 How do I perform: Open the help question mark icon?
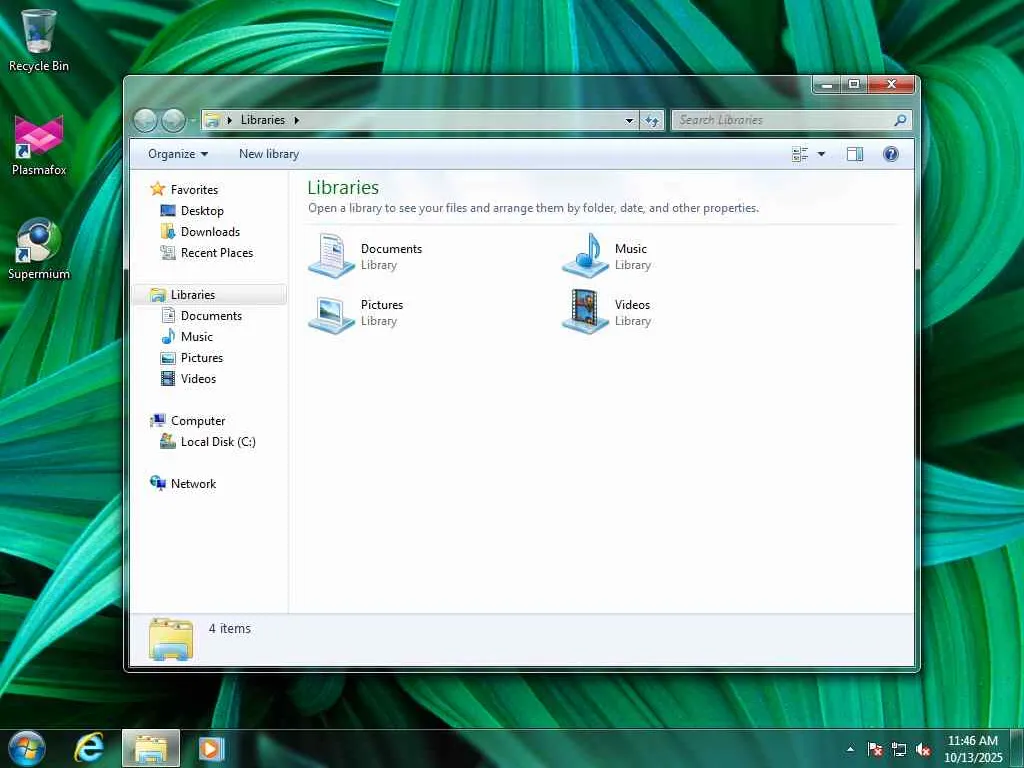891,154
